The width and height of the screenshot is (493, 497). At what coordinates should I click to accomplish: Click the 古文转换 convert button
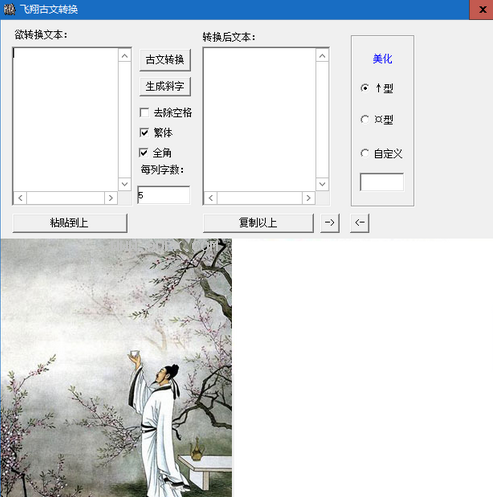[165, 60]
